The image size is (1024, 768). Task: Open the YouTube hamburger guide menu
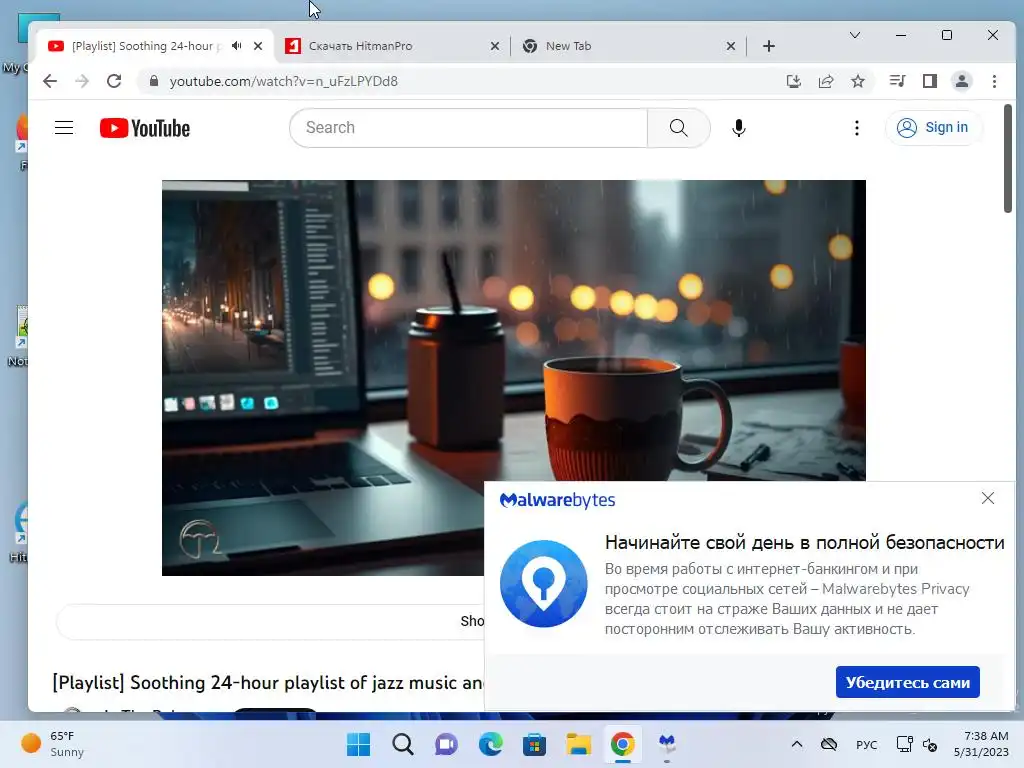(x=64, y=127)
